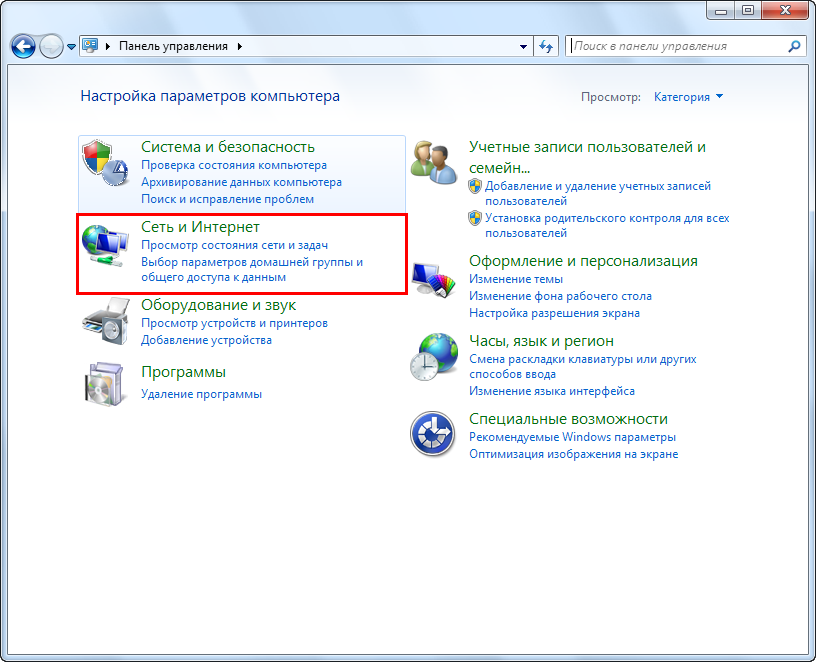Click the Refresh button in address bar
The width and height of the screenshot is (816, 662).
pyautogui.click(x=546, y=46)
